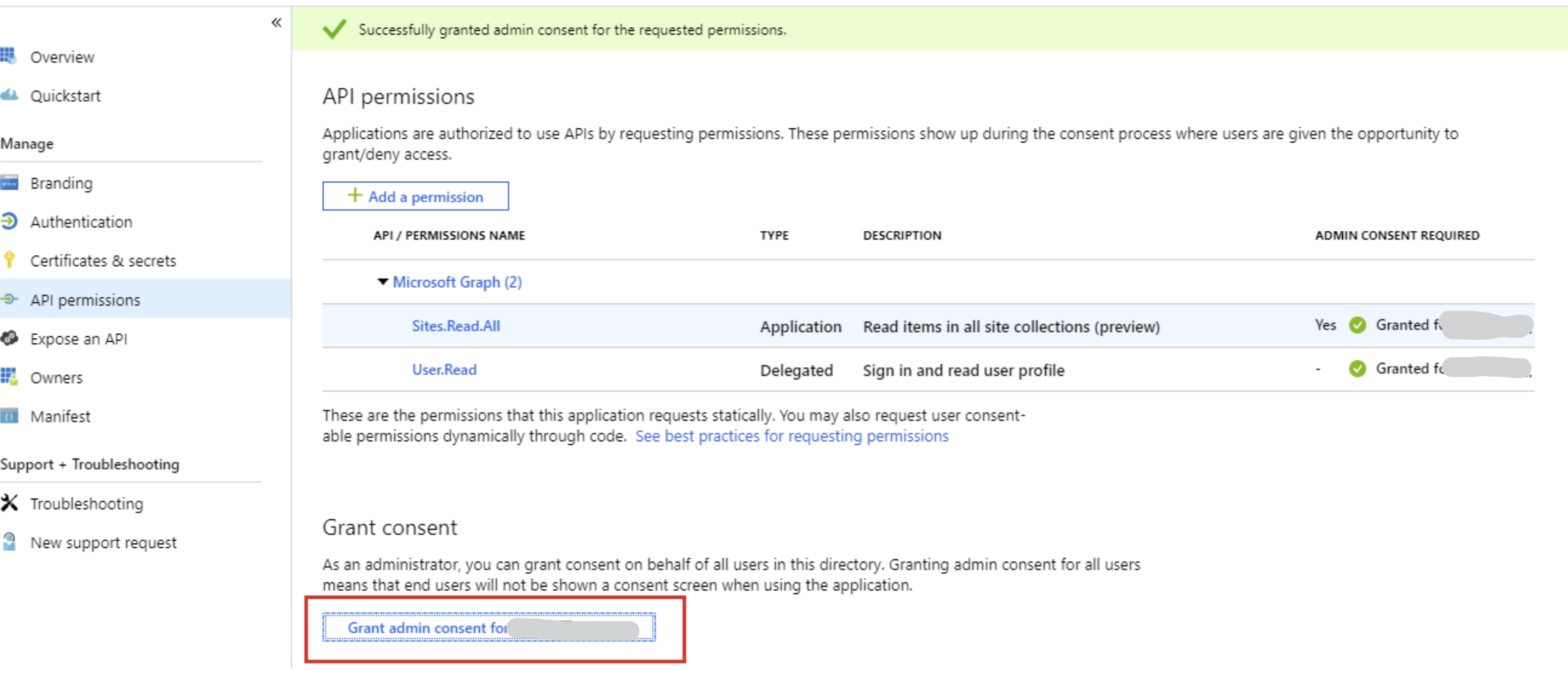Open User.Read permission link
This screenshot has height=677, width=1568.
click(444, 370)
